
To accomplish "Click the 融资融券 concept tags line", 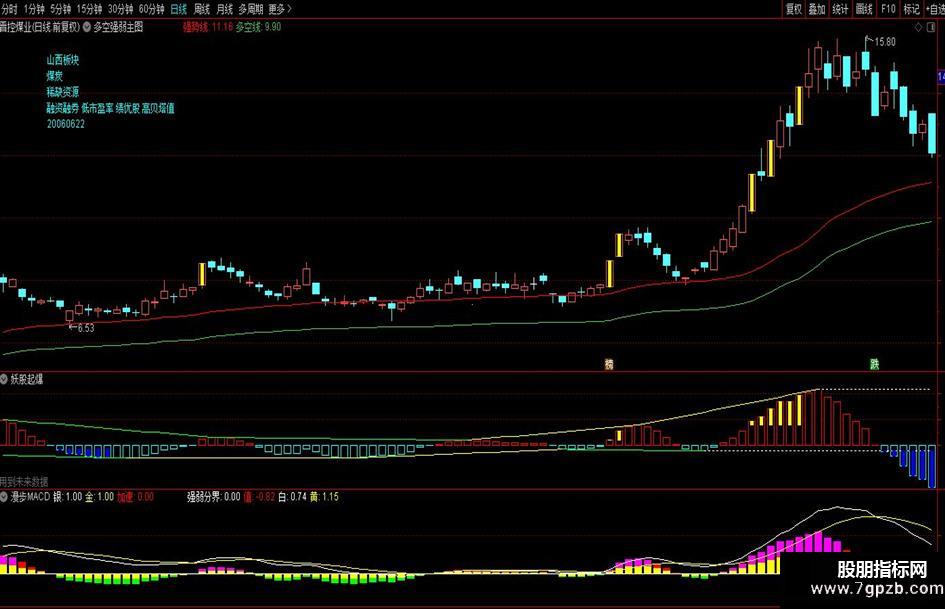I will (x=110, y=109).
